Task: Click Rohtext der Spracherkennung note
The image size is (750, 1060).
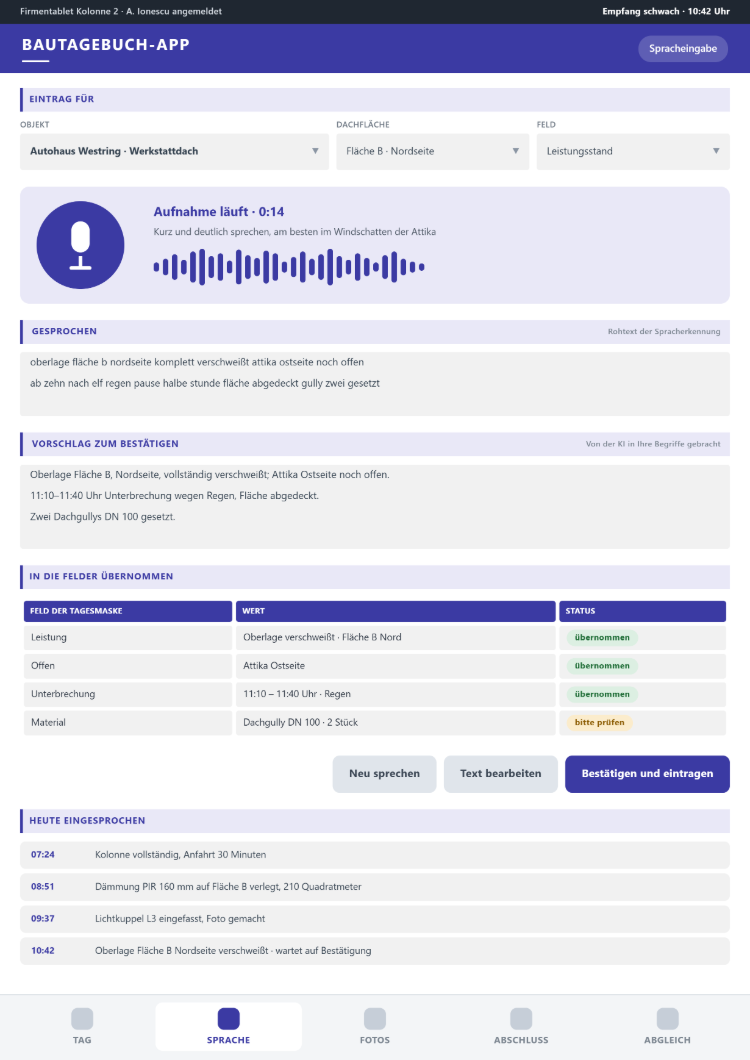Action: tap(664, 332)
